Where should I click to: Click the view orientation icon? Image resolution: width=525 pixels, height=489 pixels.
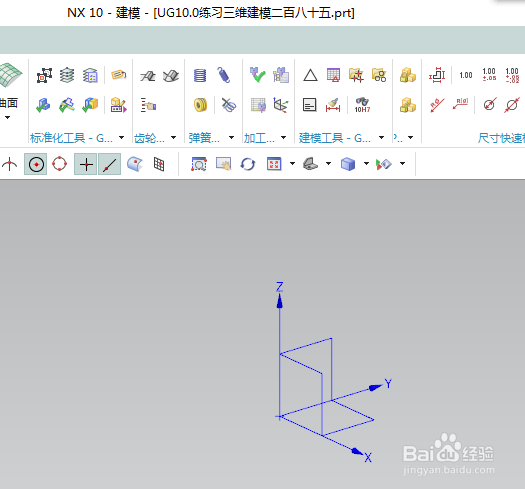[x=310, y=164]
